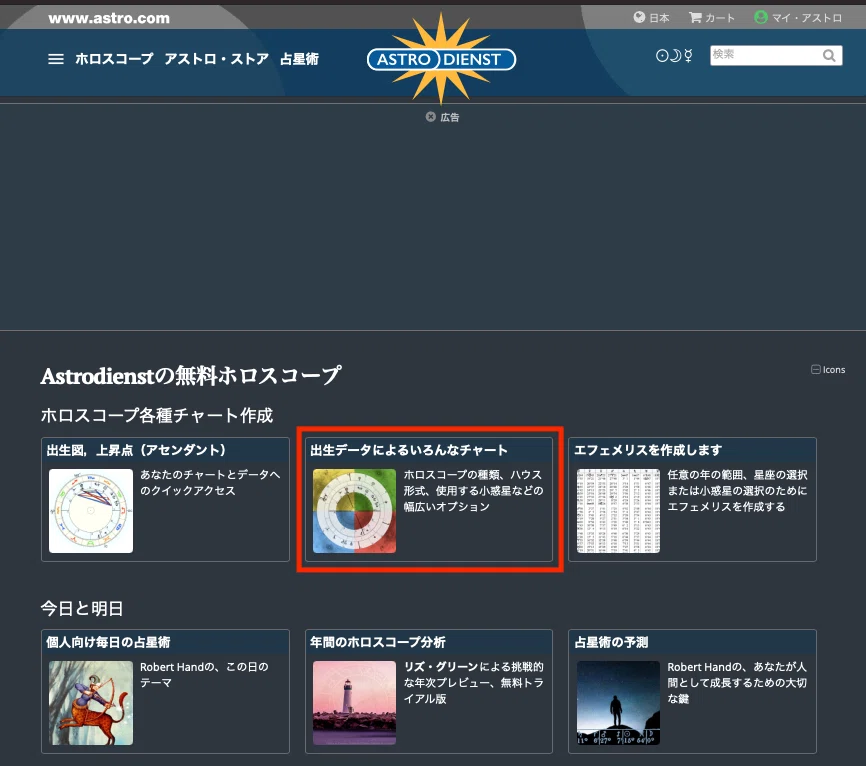This screenshot has width=866, height=766.
Task: Open アストロ・ストア menu
Action: pos(216,59)
